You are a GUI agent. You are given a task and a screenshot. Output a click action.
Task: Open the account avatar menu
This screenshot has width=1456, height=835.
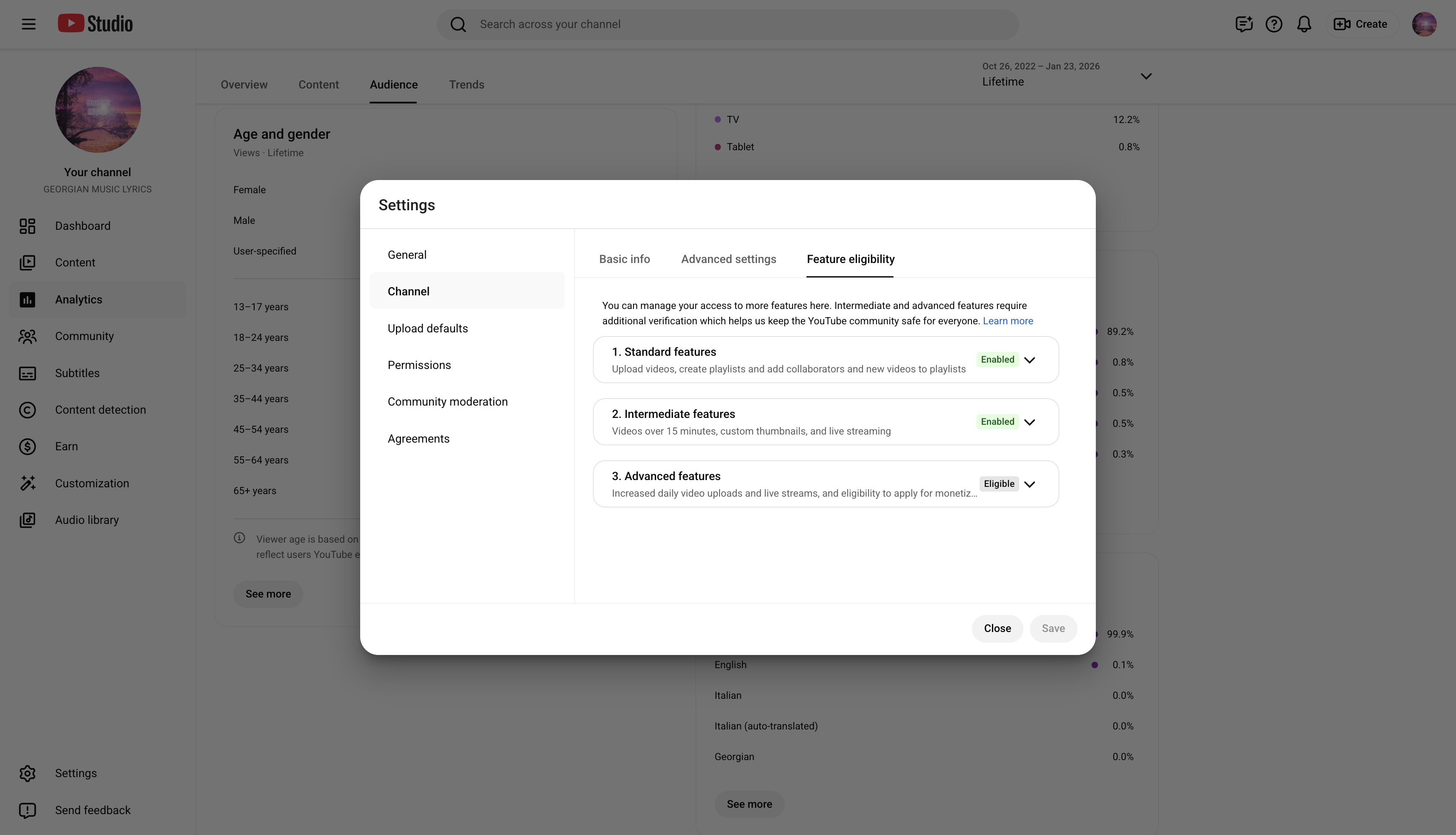click(1424, 24)
